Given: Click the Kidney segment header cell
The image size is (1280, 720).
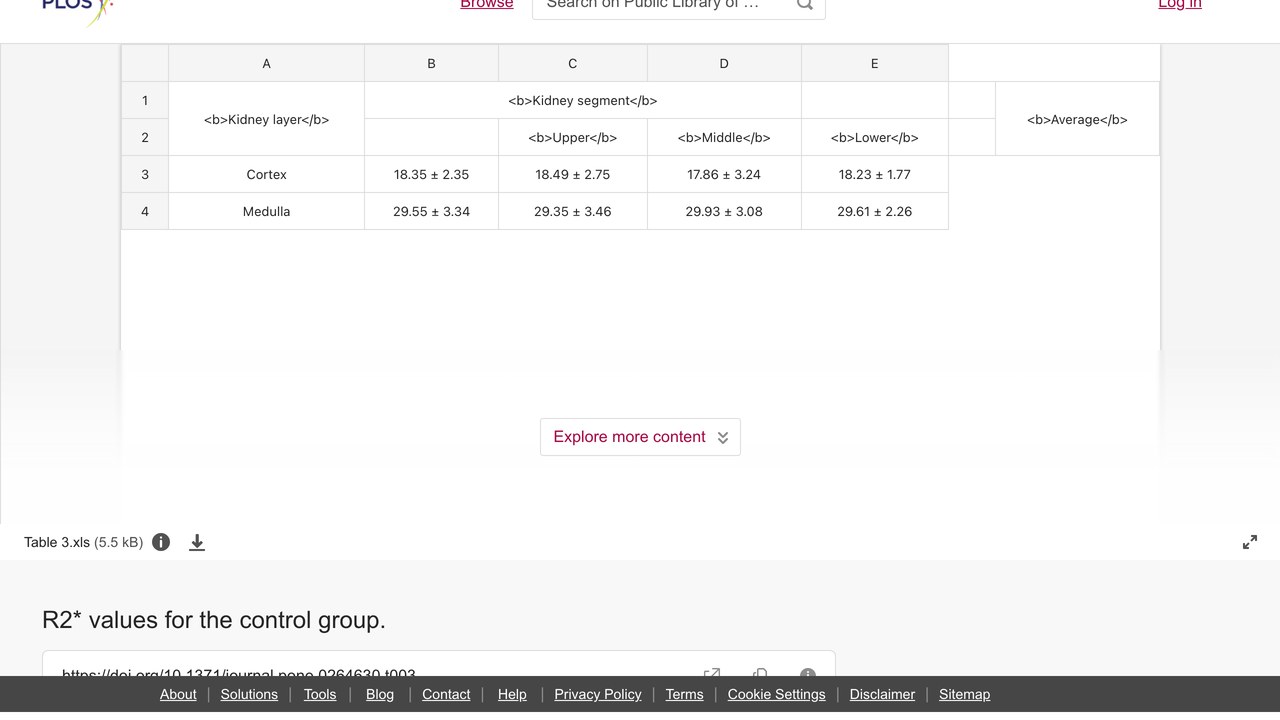Looking at the screenshot, I should 583,100.
